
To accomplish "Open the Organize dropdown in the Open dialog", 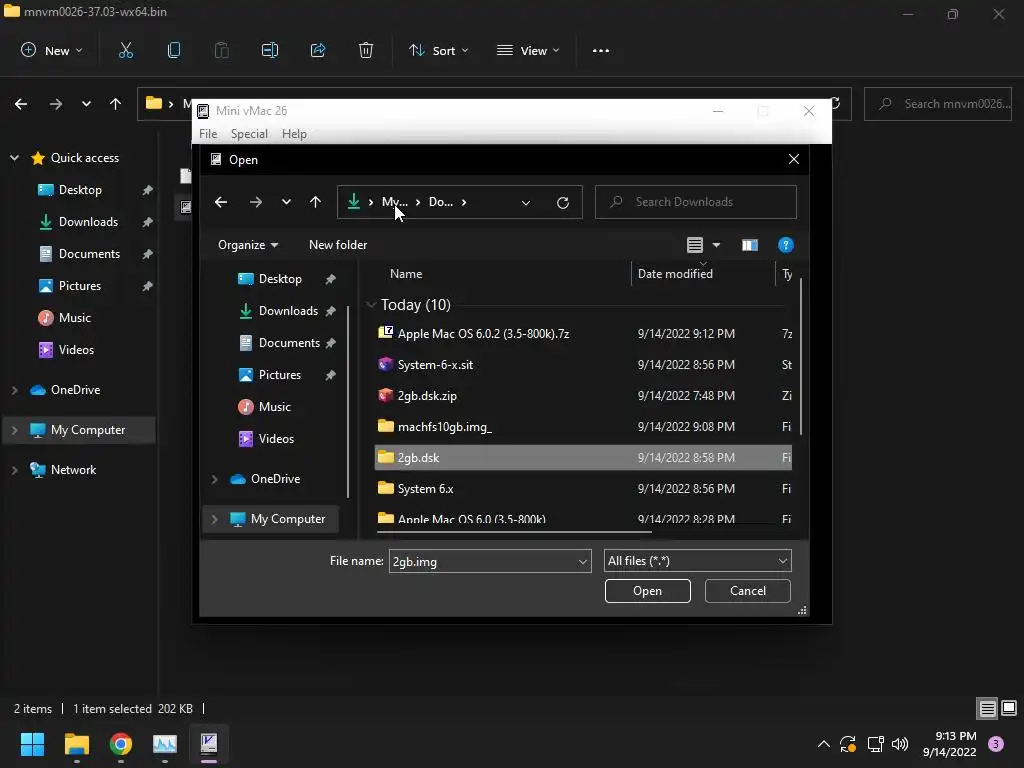I will coord(248,245).
